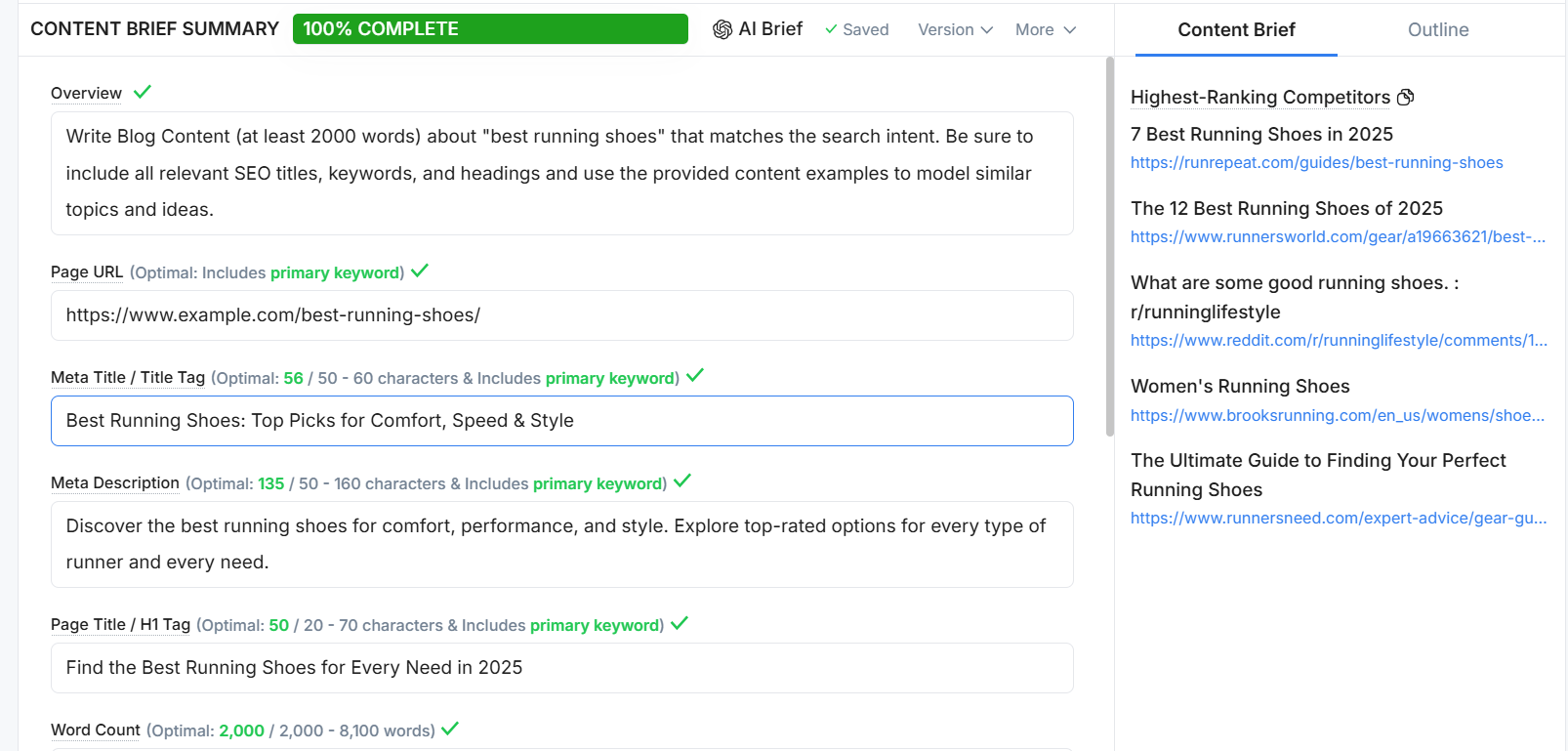
Task: Click the AI Brief OpenAI logo icon
Action: (722, 29)
